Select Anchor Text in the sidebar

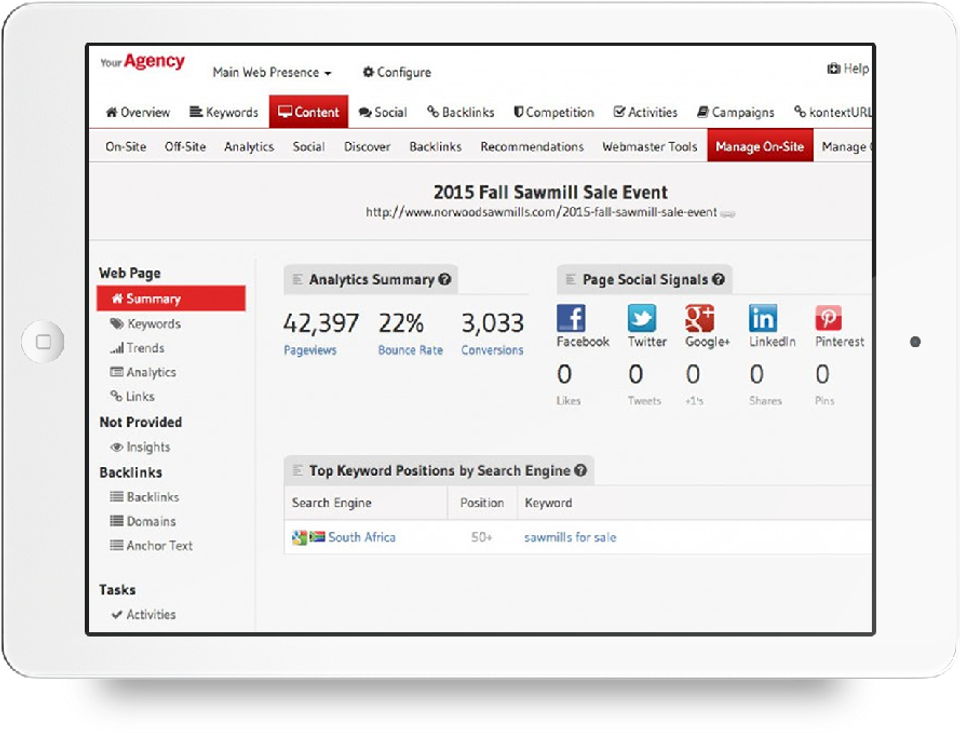158,546
